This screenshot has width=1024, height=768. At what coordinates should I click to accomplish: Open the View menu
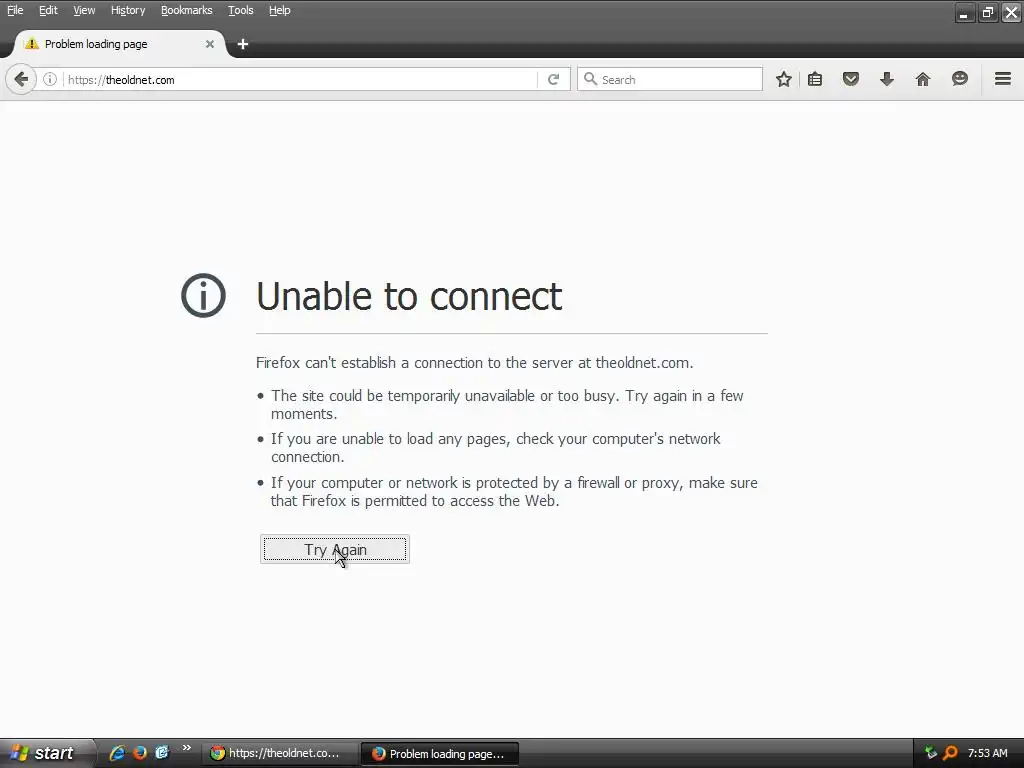84,10
